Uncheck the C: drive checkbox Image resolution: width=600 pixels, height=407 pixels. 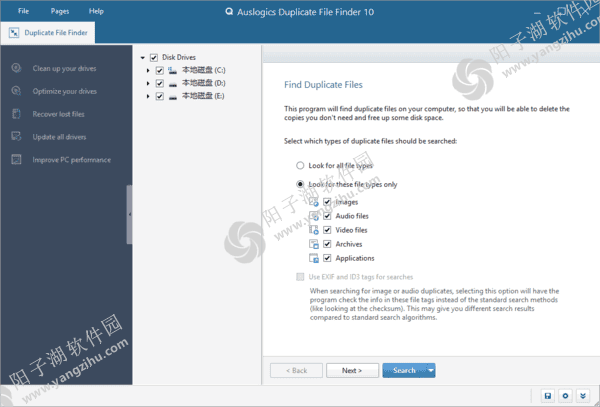tap(160, 70)
